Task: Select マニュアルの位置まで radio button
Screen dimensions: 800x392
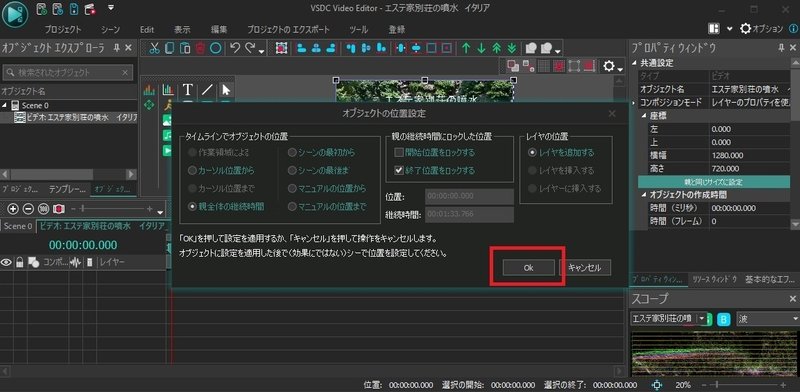Action: pos(292,207)
